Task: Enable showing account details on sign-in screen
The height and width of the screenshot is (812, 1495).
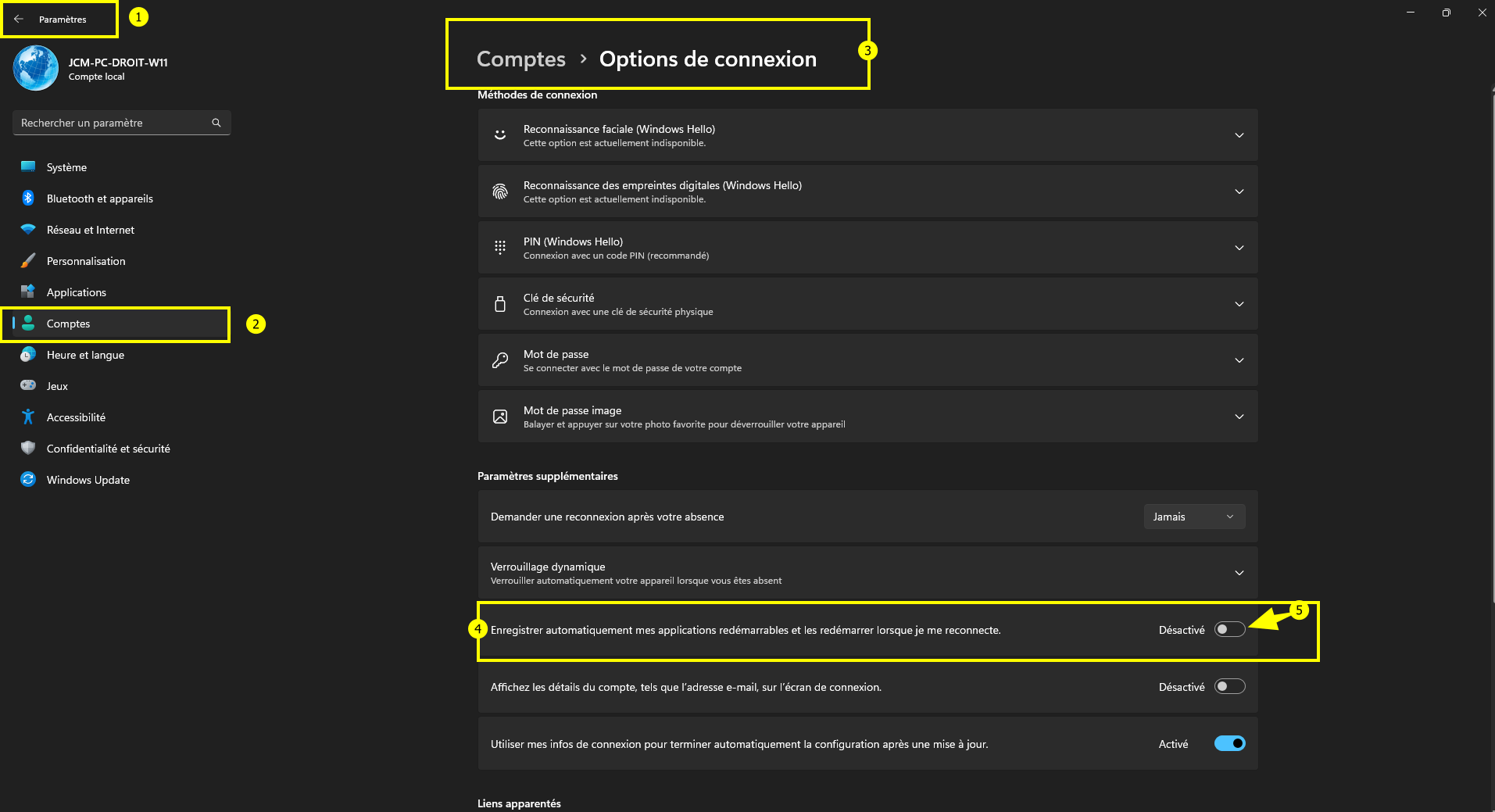Action: click(1229, 687)
